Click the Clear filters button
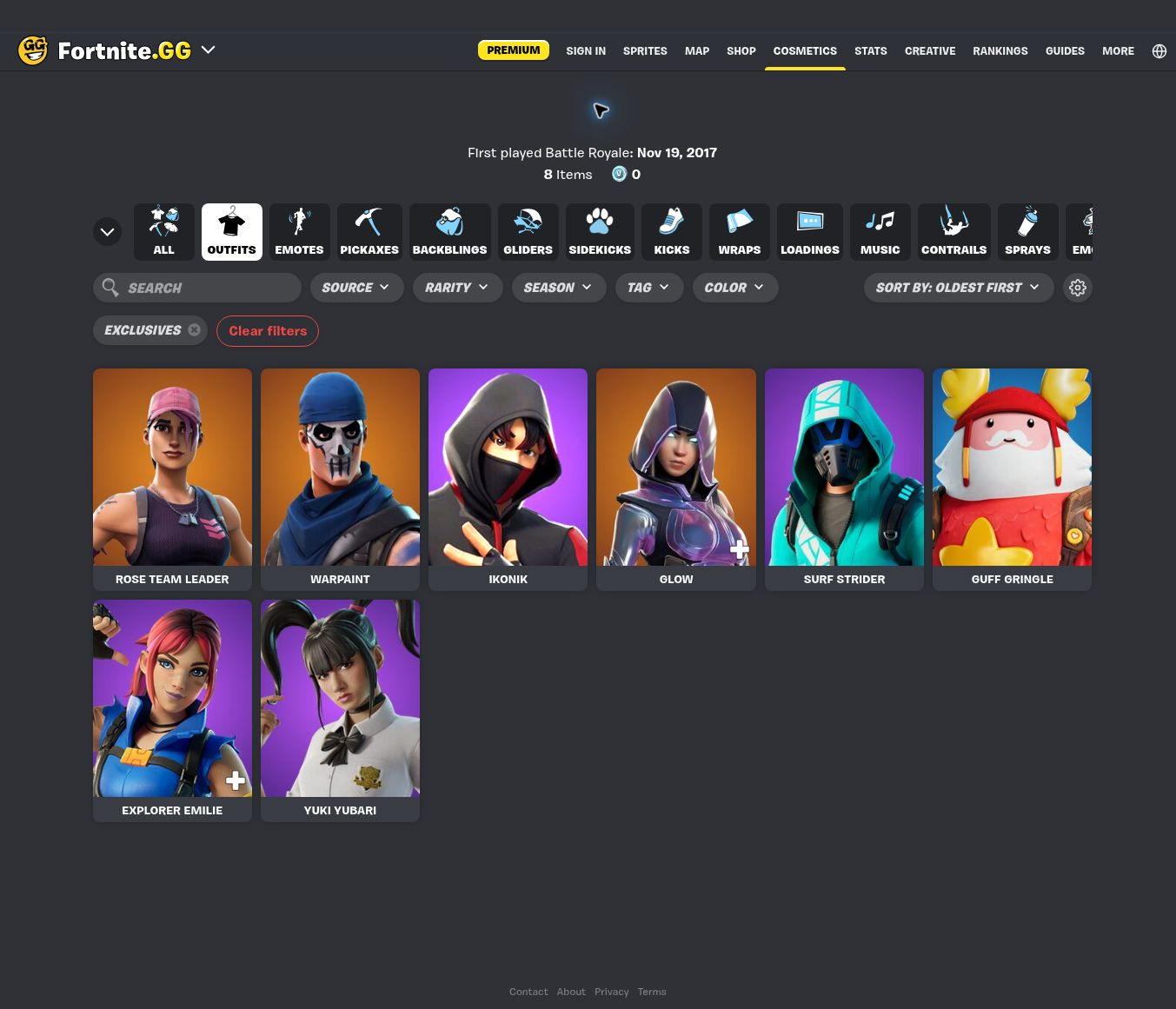 (x=268, y=331)
